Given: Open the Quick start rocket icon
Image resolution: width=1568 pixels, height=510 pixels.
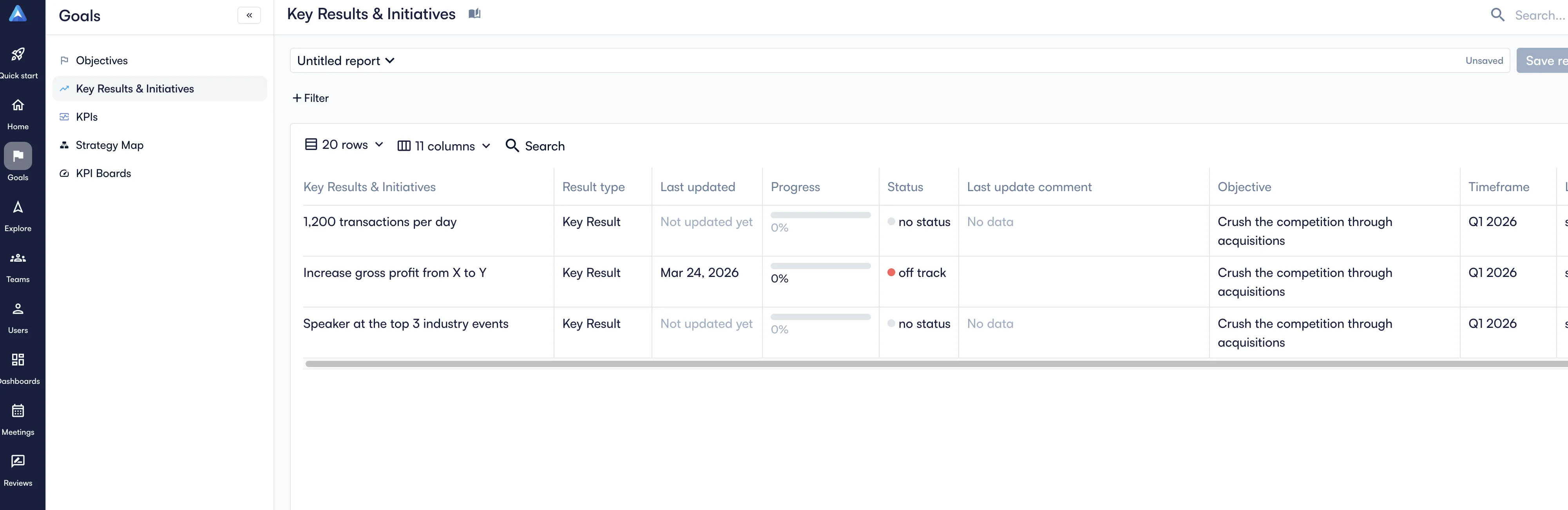Looking at the screenshot, I should pos(18,55).
